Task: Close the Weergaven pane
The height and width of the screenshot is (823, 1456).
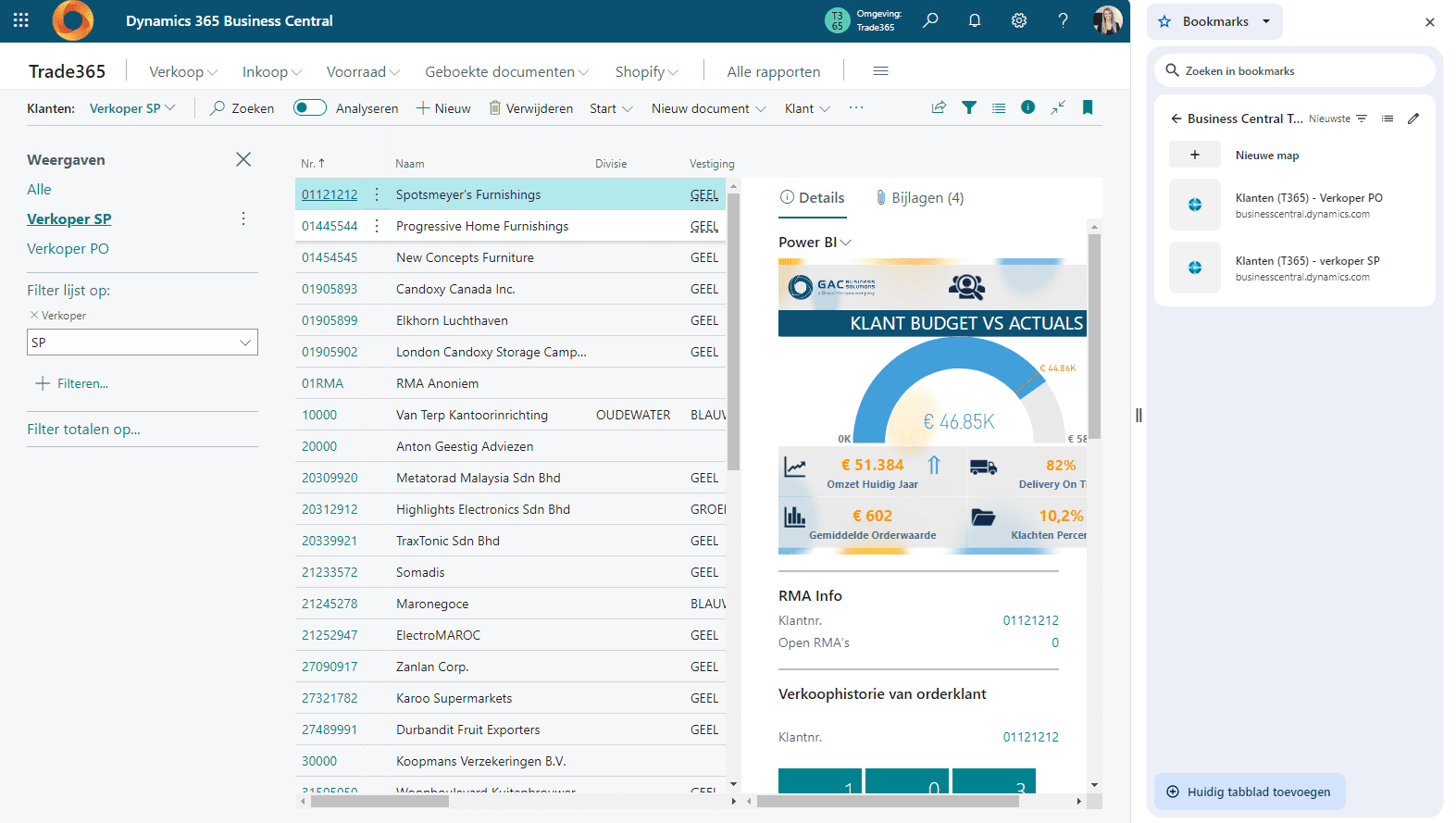Action: pos(243,159)
